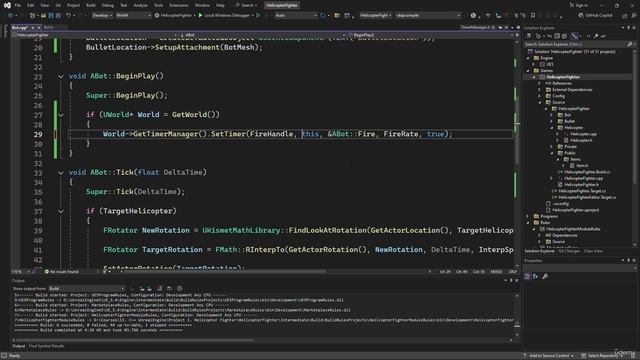Open the skipcompile arguments dropdown in the toolbar
Viewport: 640px width, 360px height.
(x=428, y=15)
